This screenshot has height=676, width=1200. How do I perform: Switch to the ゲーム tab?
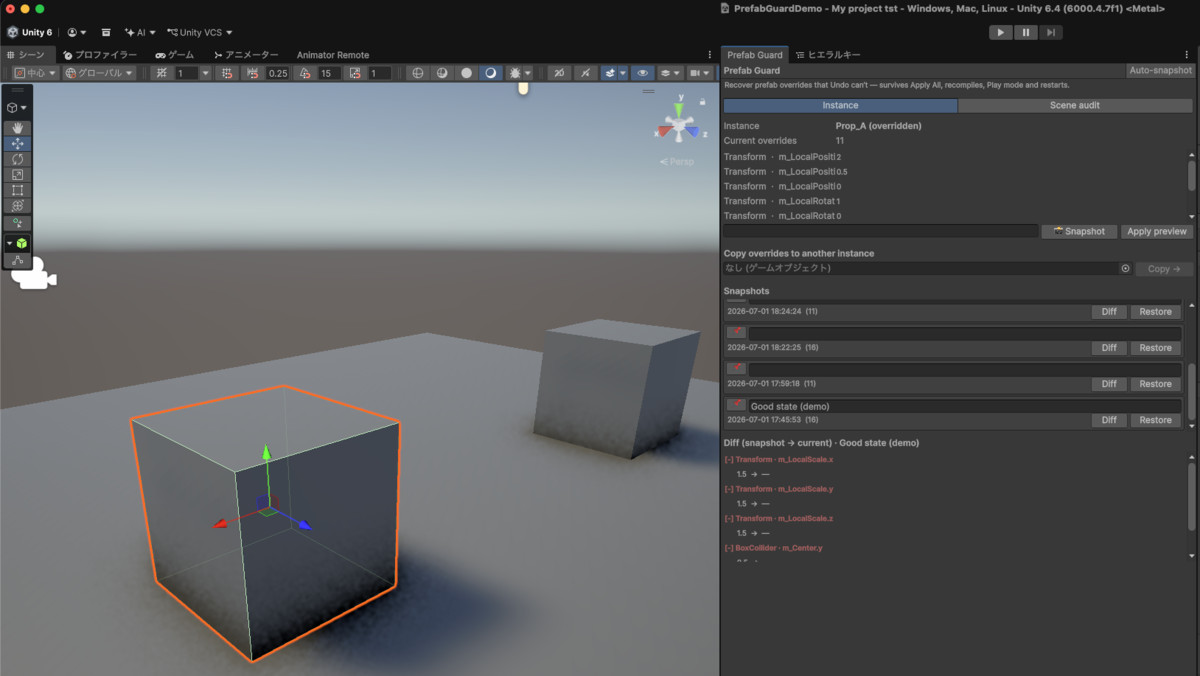pos(175,55)
